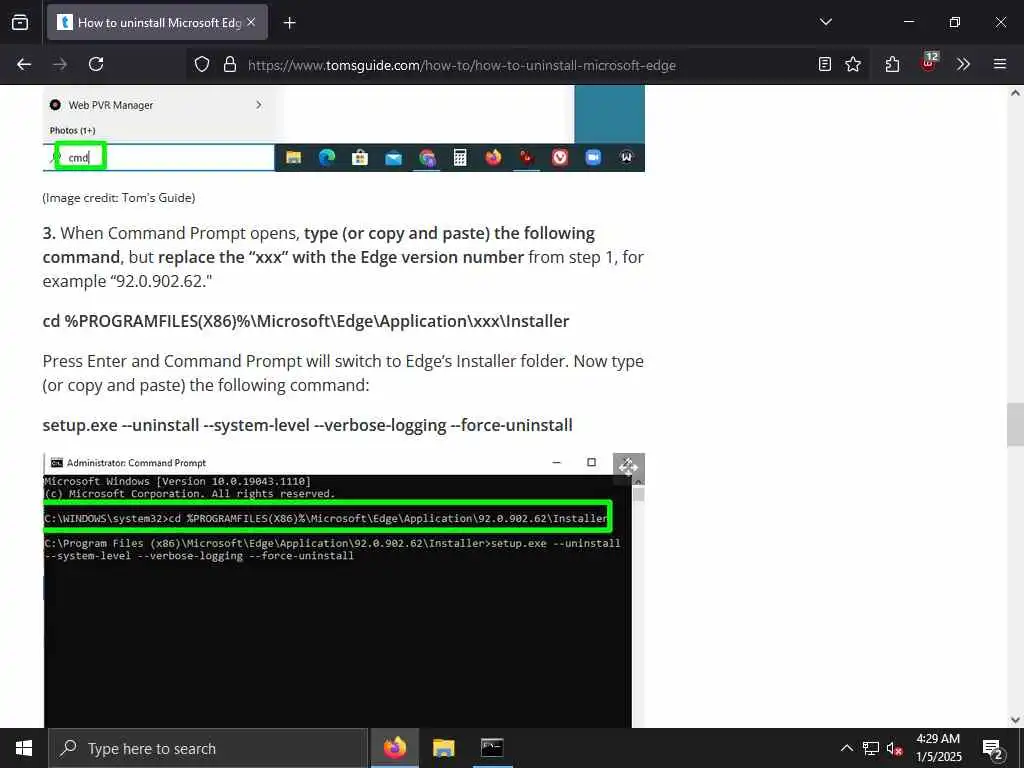
Task: Open the Extensions puzzle icon
Action: tap(893, 64)
